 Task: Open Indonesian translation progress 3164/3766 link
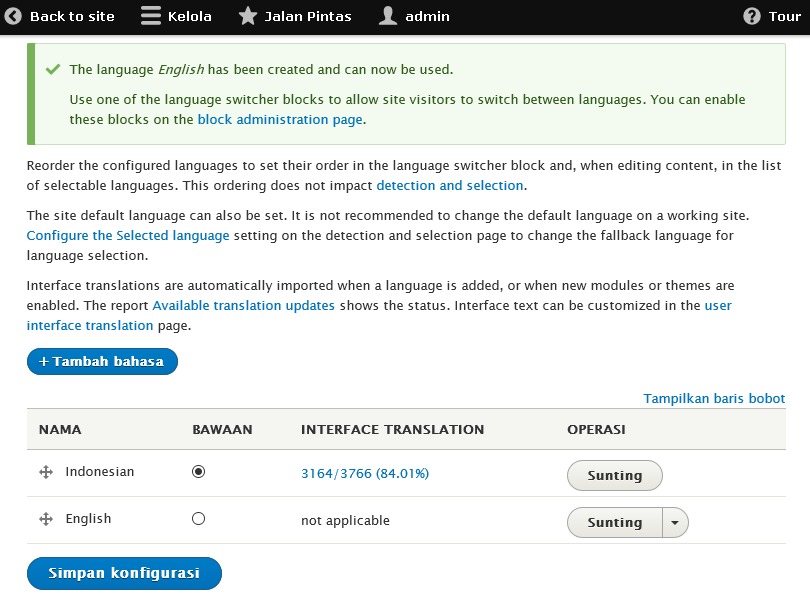(365, 473)
